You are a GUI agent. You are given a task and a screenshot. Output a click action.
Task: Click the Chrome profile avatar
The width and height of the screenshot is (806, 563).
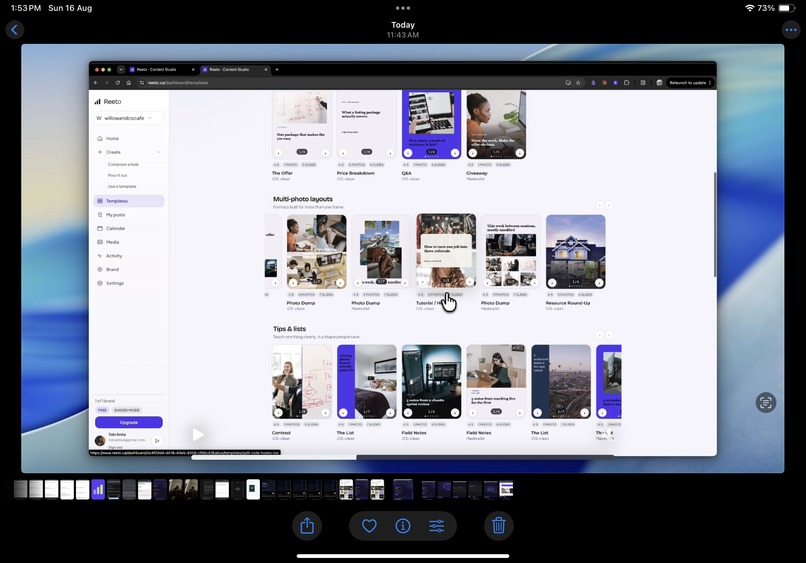659,82
